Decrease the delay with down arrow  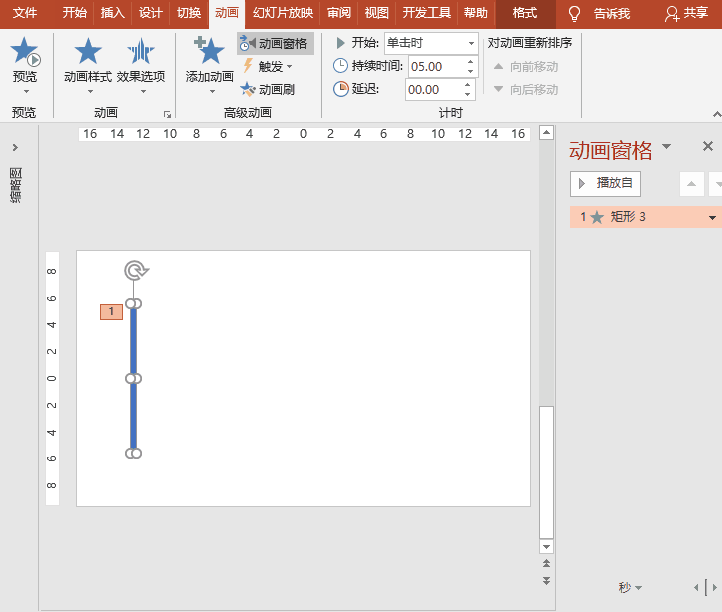467,94
